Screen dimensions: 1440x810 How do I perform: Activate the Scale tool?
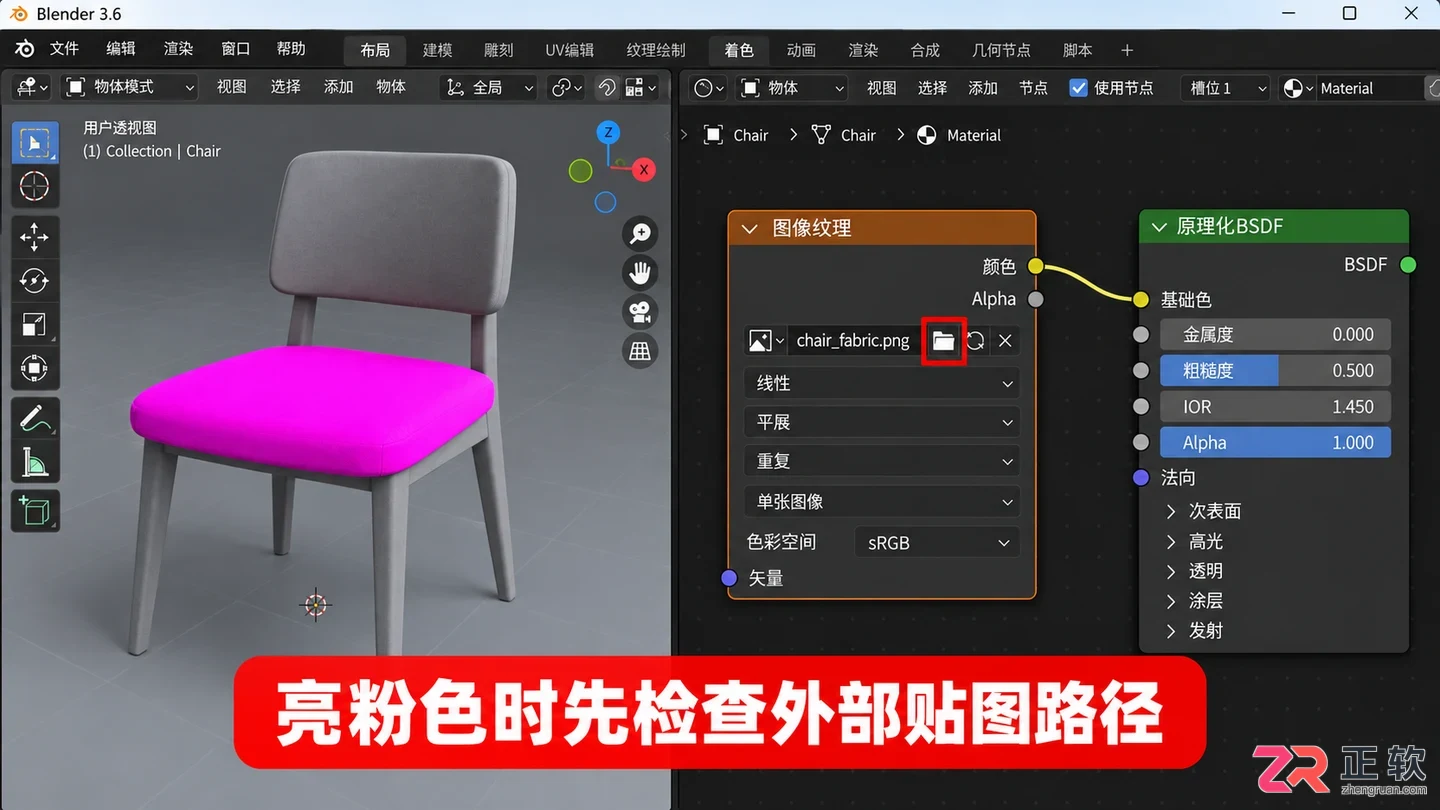[34, 325]
